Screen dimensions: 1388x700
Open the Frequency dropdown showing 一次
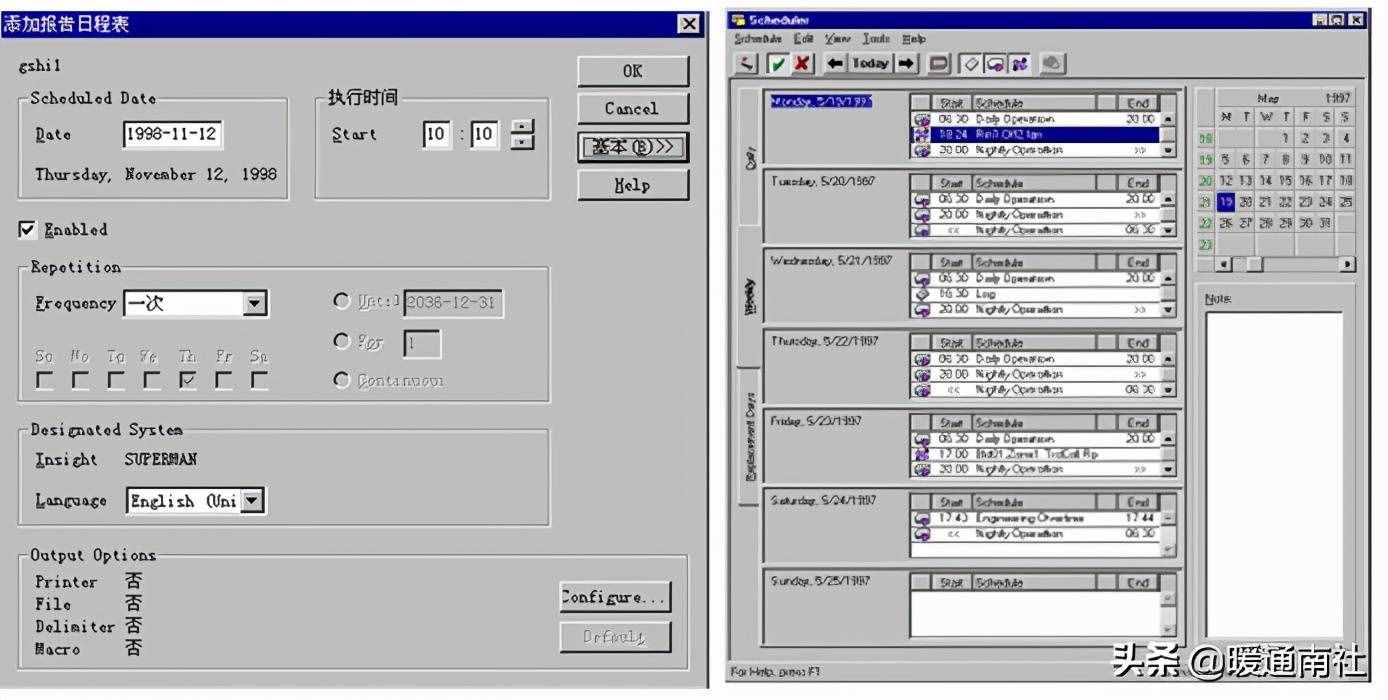196,304
